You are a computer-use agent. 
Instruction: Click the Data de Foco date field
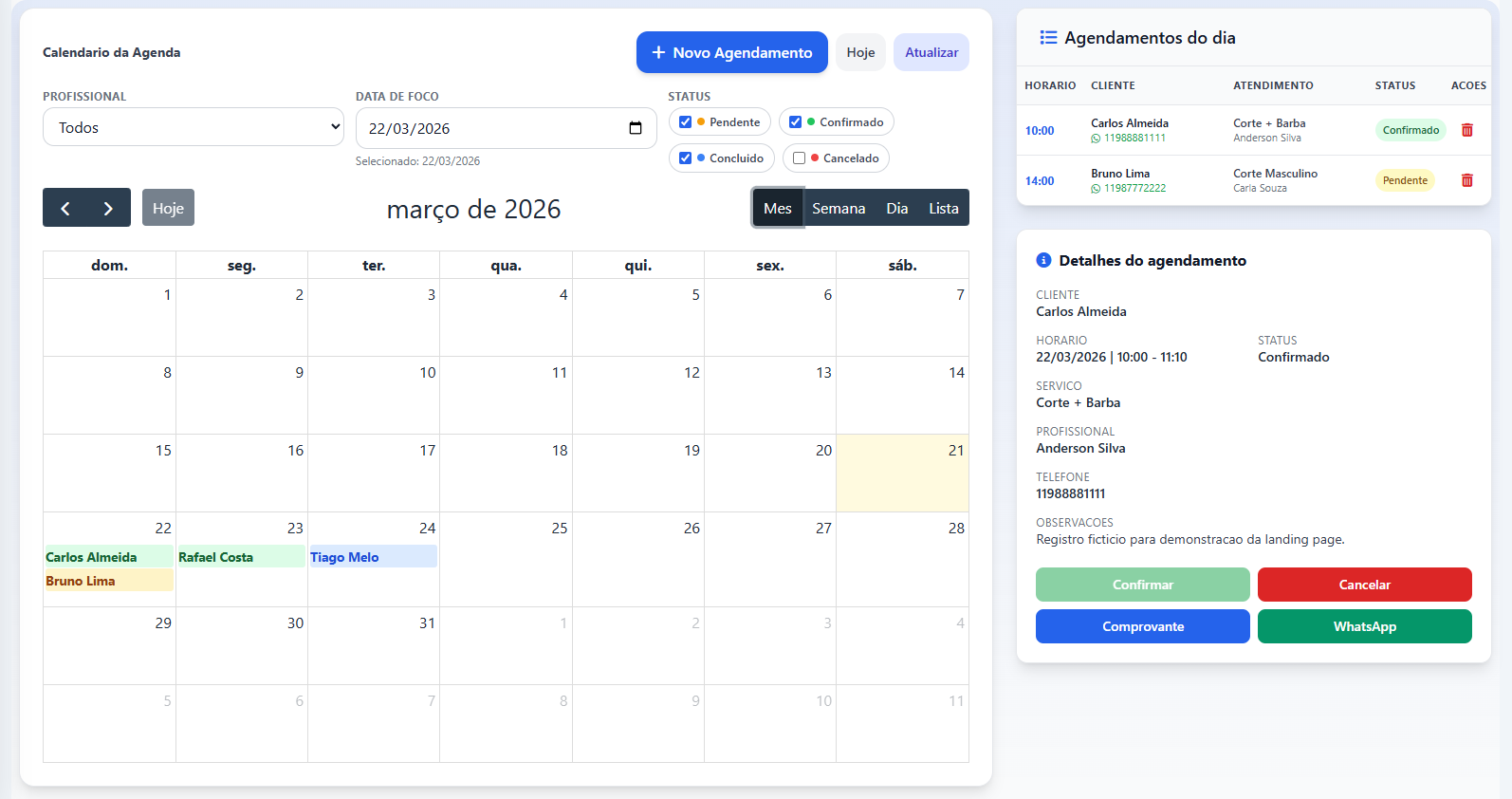(x=507, y=128)
